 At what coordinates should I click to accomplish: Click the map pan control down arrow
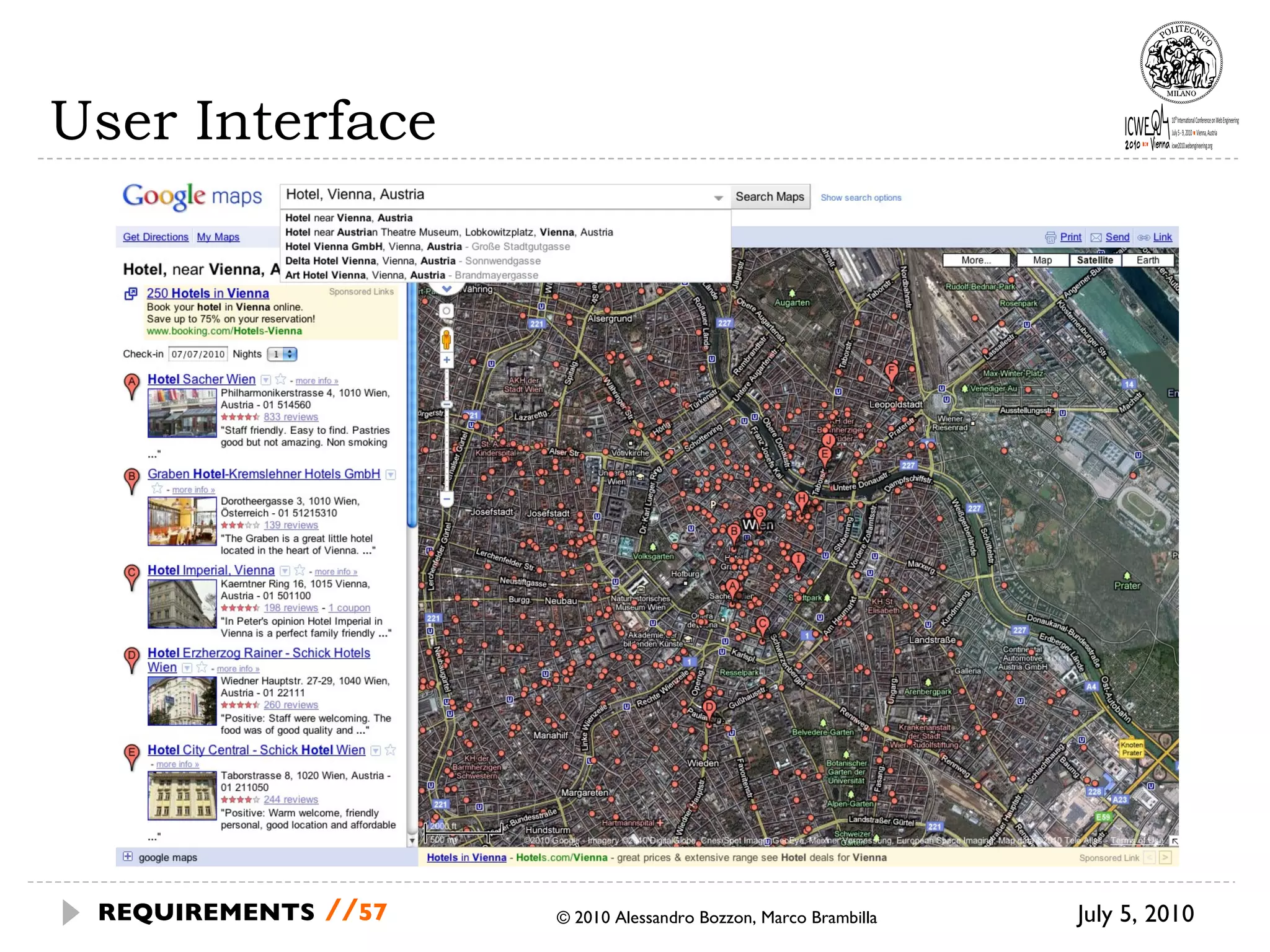point(446,289)
